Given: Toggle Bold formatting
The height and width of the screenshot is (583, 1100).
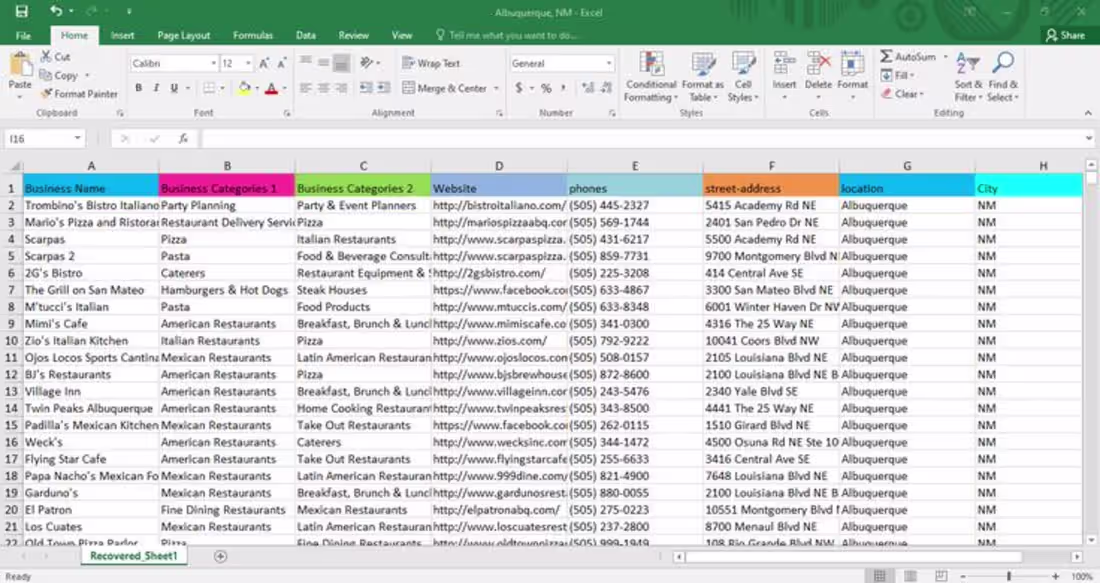Looking at the screenshot, I should [x=139, y=88].
